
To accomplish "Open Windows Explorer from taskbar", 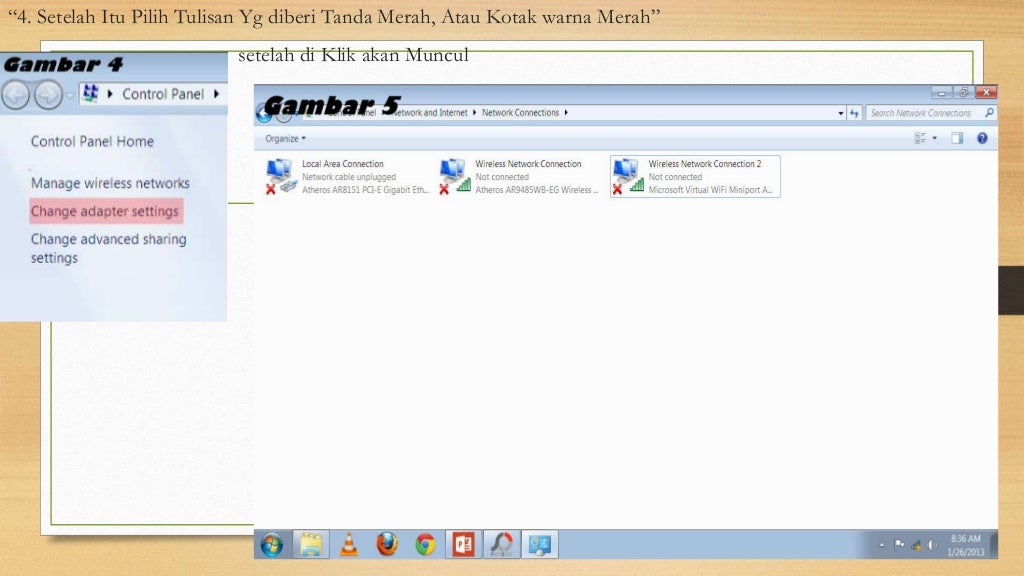I will [311, 544].
